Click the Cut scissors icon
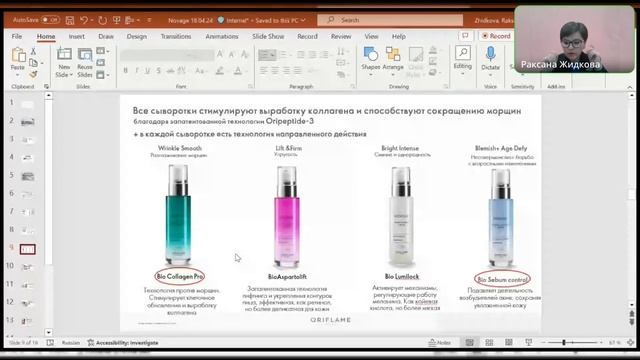Viewport: 640px width, 360px height. (33, 51)
